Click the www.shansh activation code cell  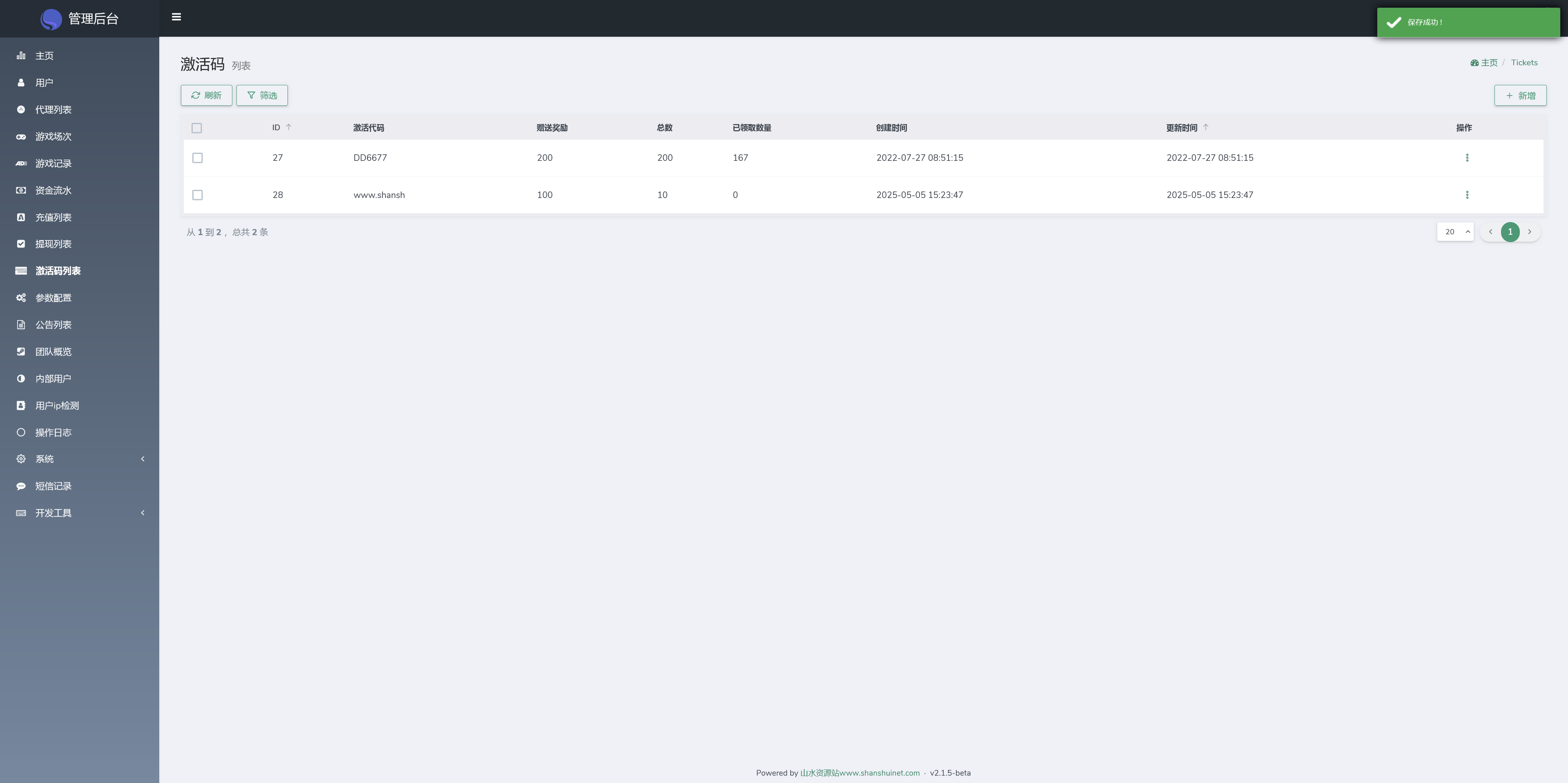(x=379, y=195)
